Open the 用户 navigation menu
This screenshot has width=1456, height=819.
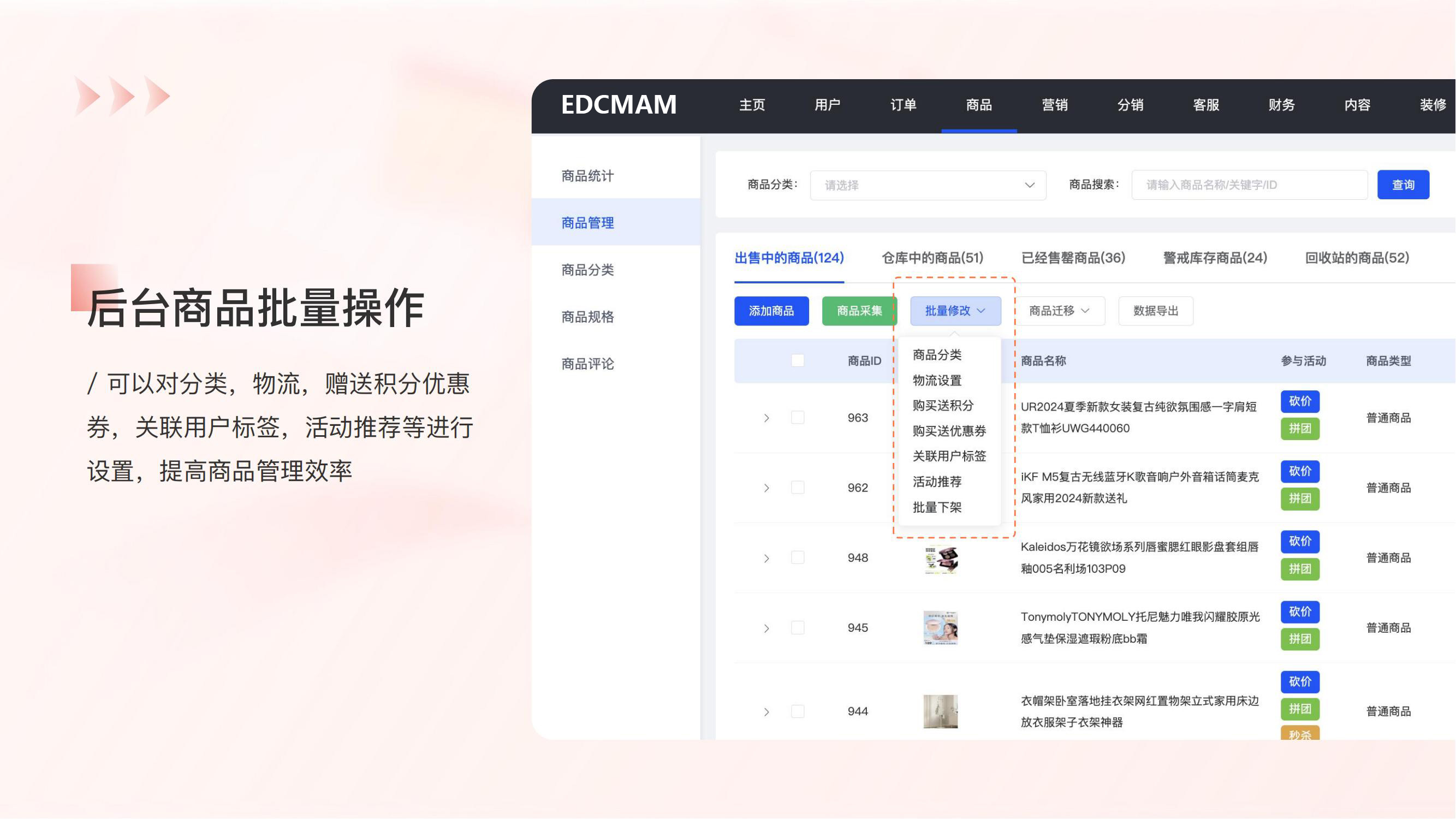pyautogui.click(x=828, y=105)
